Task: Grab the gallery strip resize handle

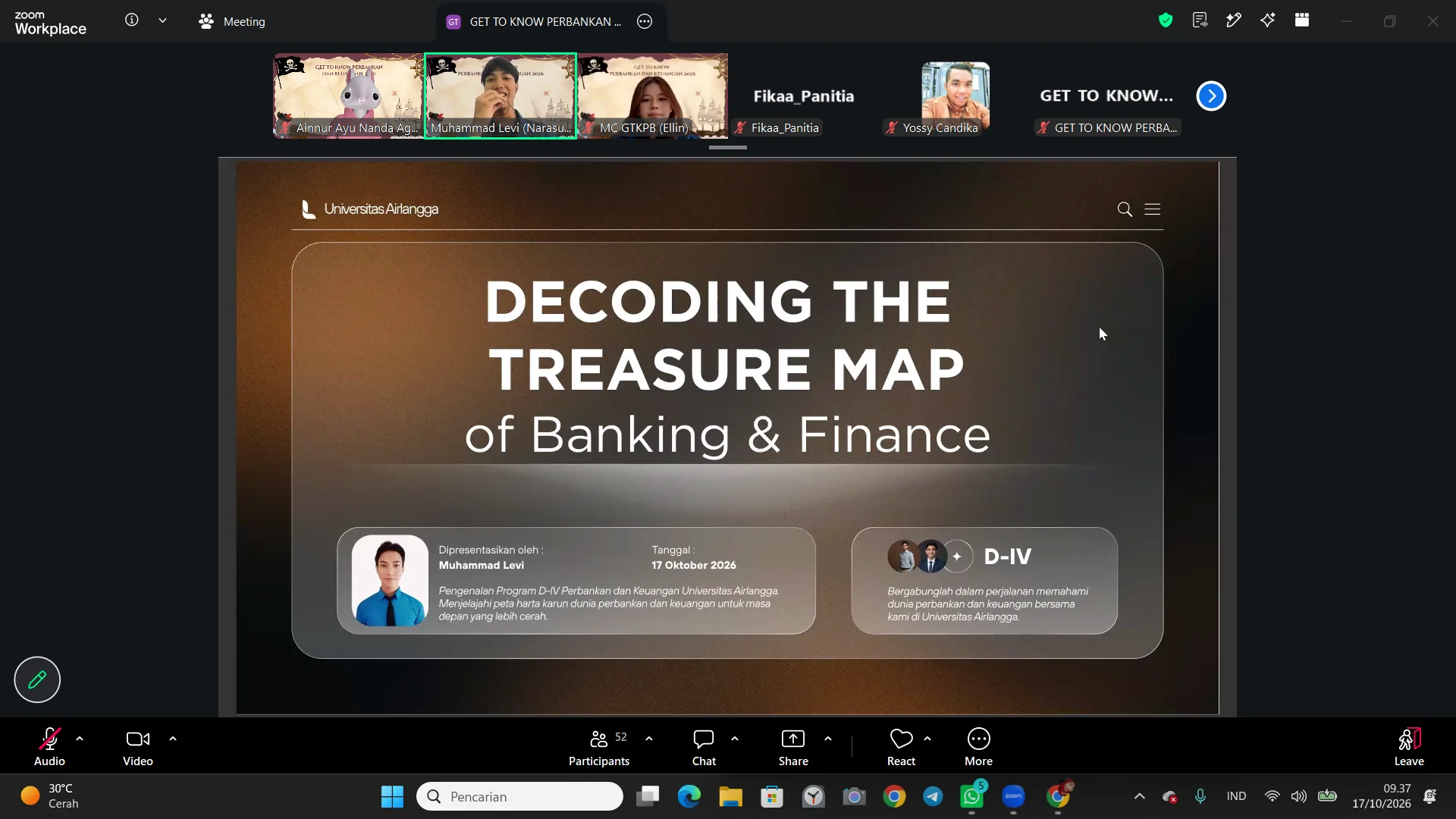Action: click(x=728, y=147)
